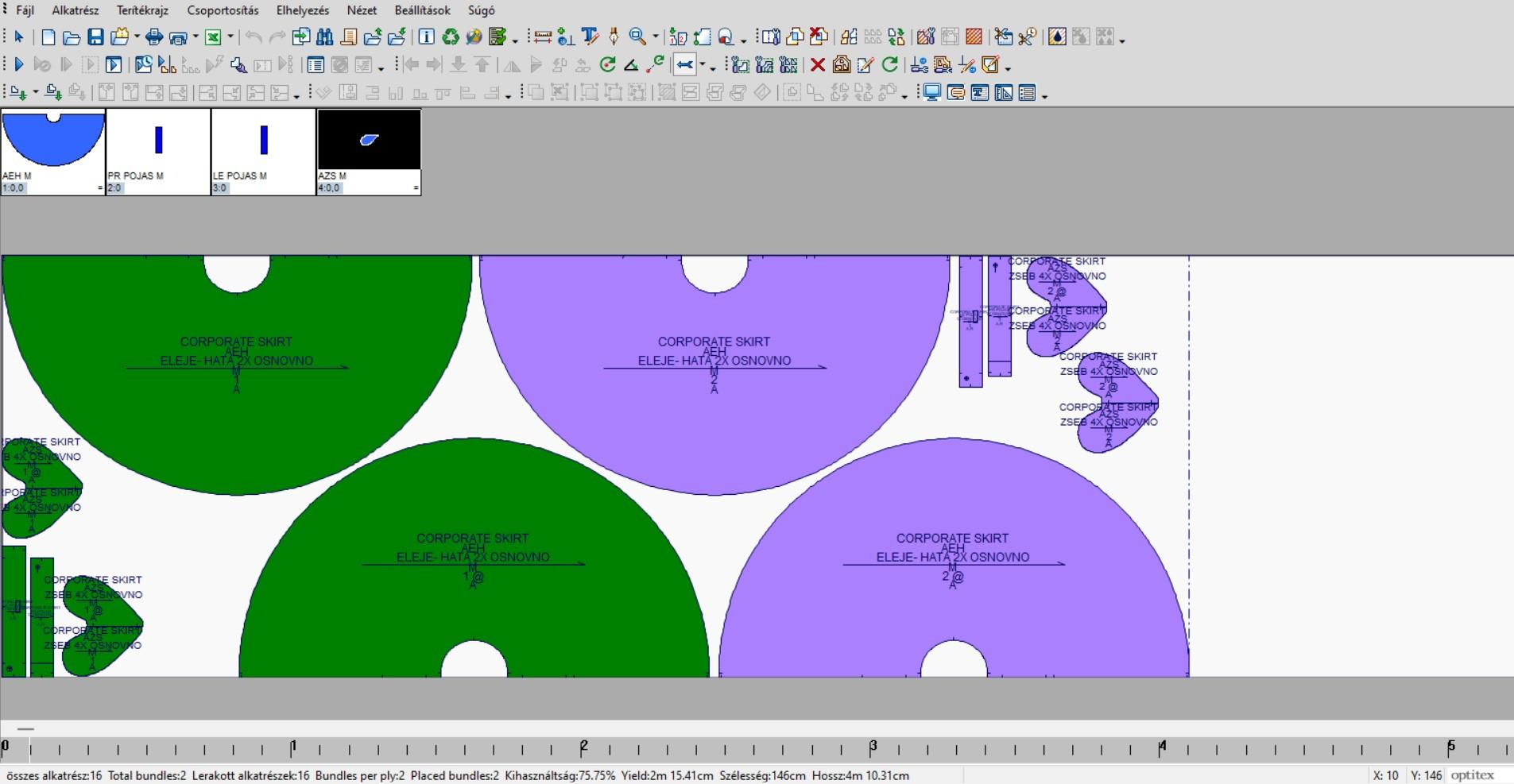Open the scroll report icon
Viewport: 1514px width, 784px height.
pos(349,37)
